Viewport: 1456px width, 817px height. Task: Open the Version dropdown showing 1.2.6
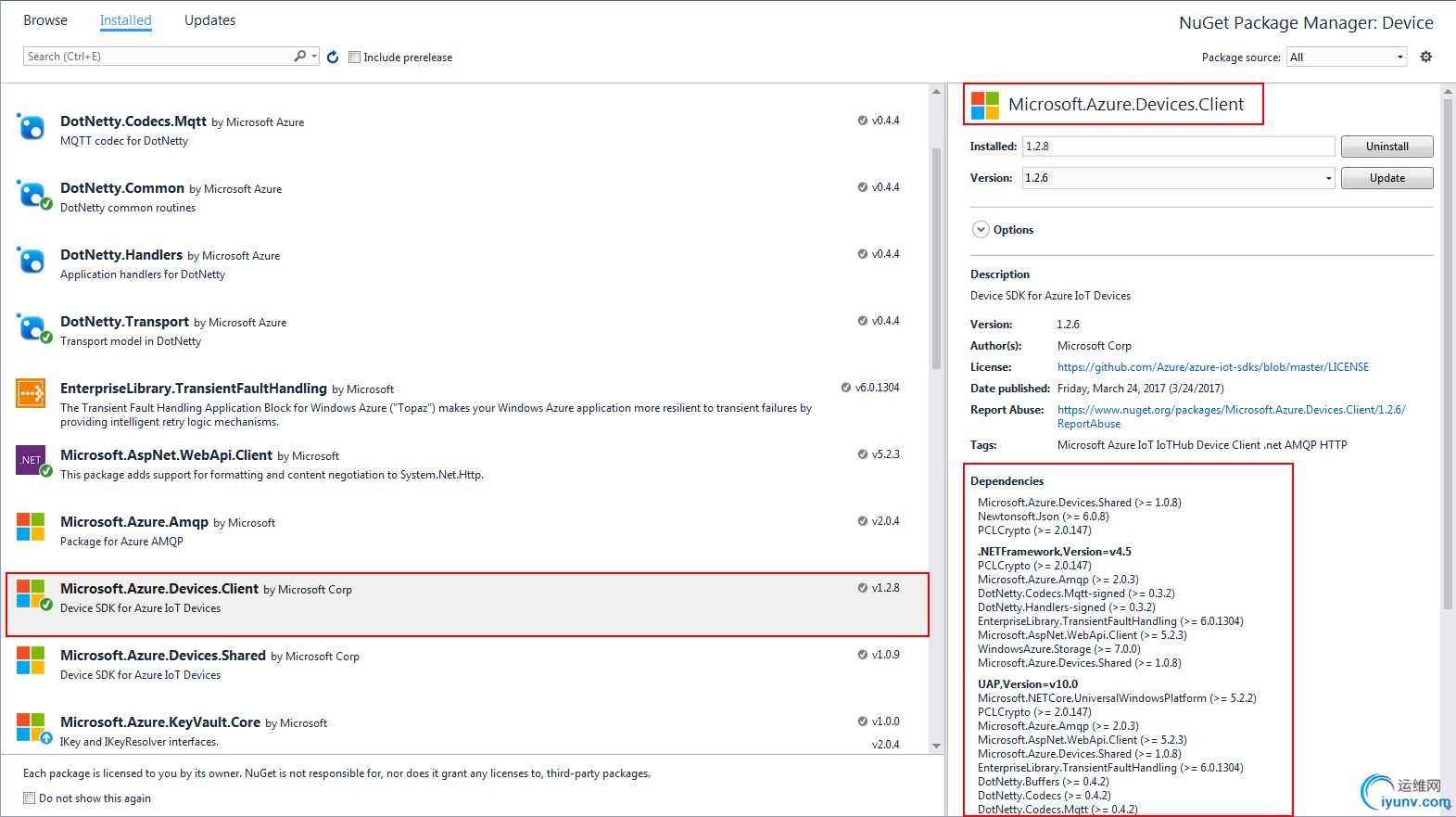[1178, 178]
